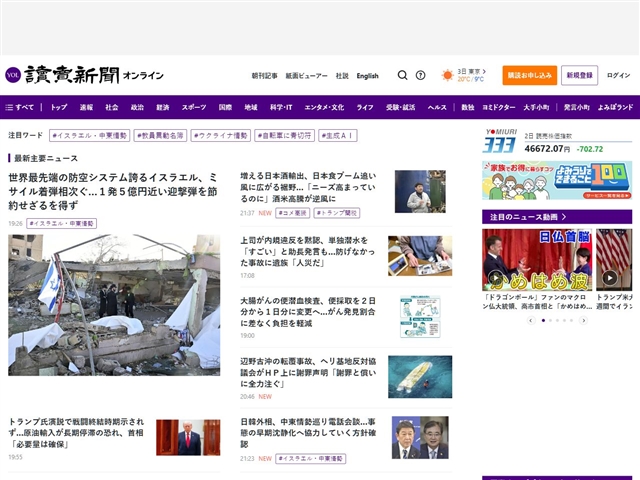The image size is (640, 480).
Task: Select 科学・IT in navigation bar
Action: (x=281, y=107)
